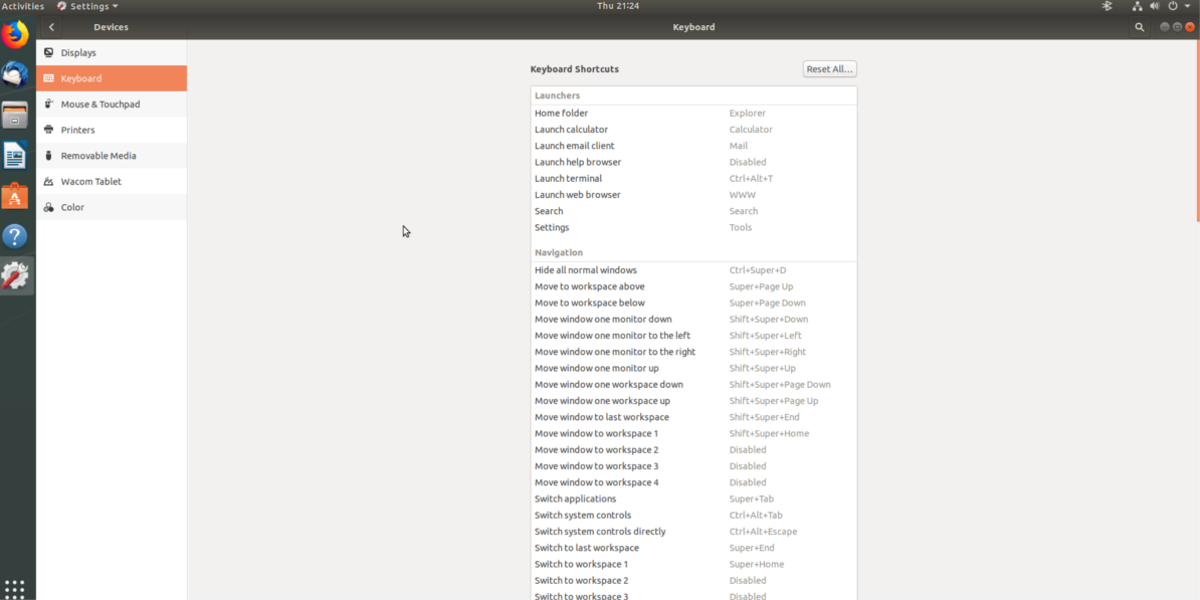Click the Settings wrench dock icon
The height and width of the screenshot is (600, 1200).
[15, 276]
